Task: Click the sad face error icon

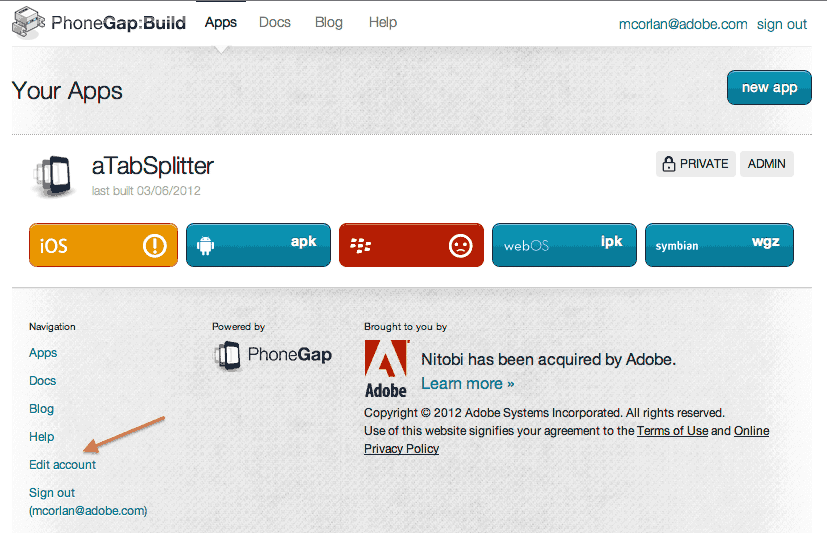Action: click(460, 246)
